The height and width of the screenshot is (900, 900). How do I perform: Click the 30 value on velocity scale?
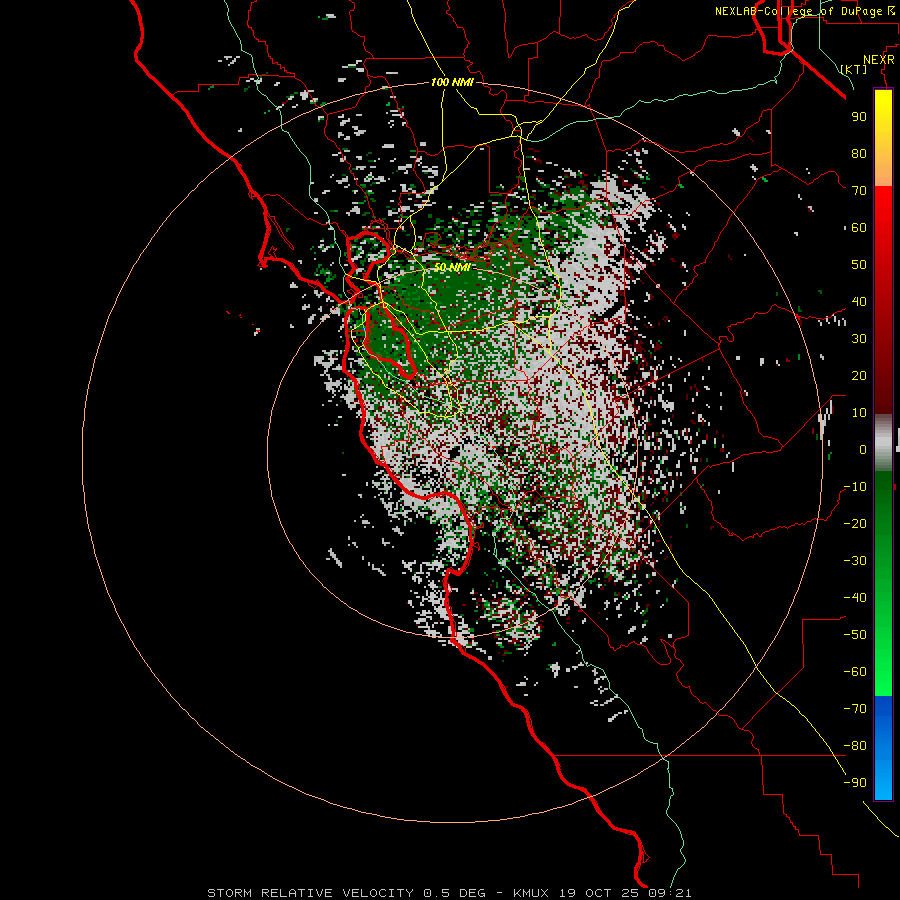(x=859, y=339)
